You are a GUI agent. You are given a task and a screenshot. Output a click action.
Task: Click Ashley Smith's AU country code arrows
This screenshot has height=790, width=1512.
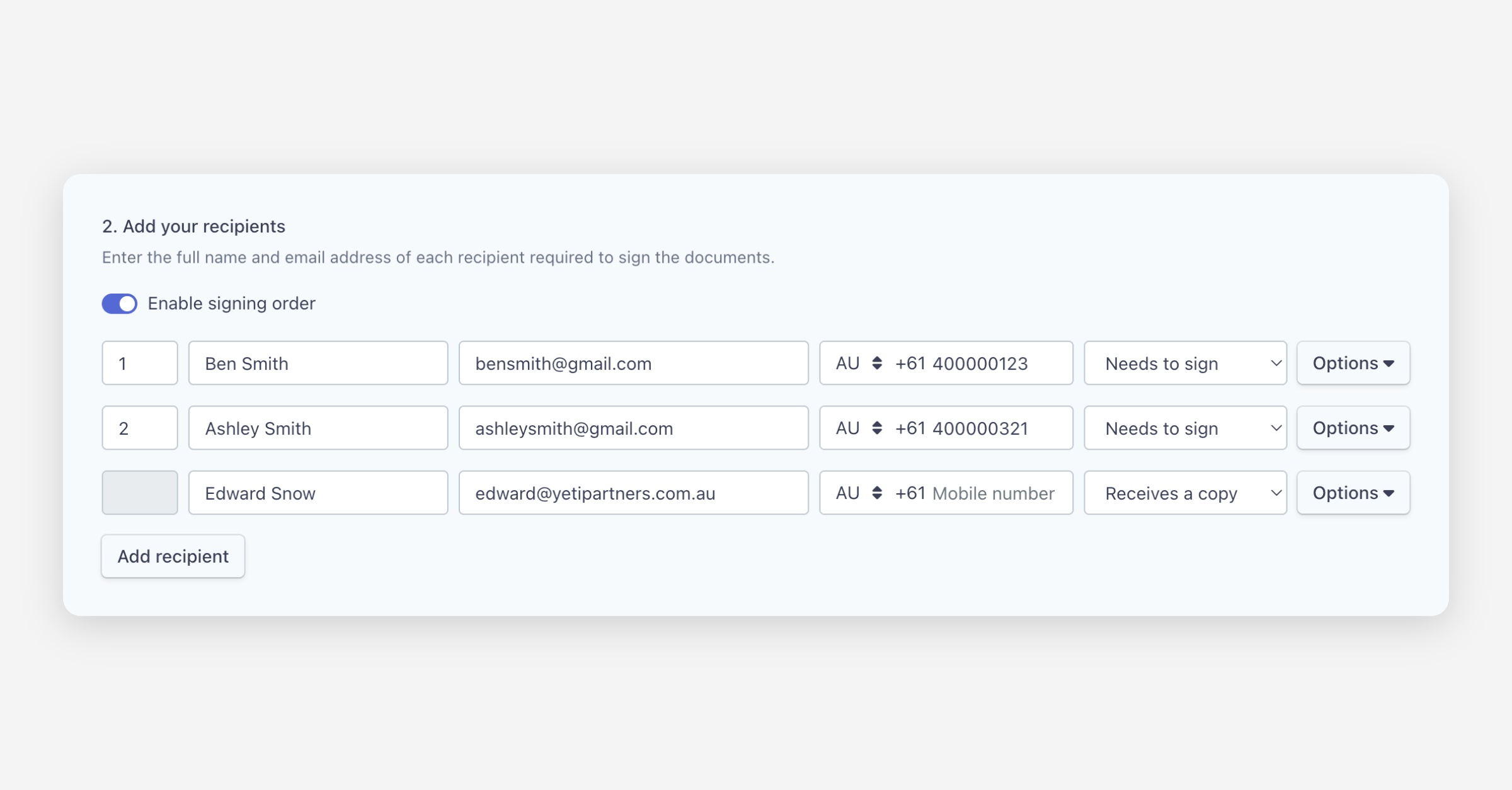pos(876,428)
